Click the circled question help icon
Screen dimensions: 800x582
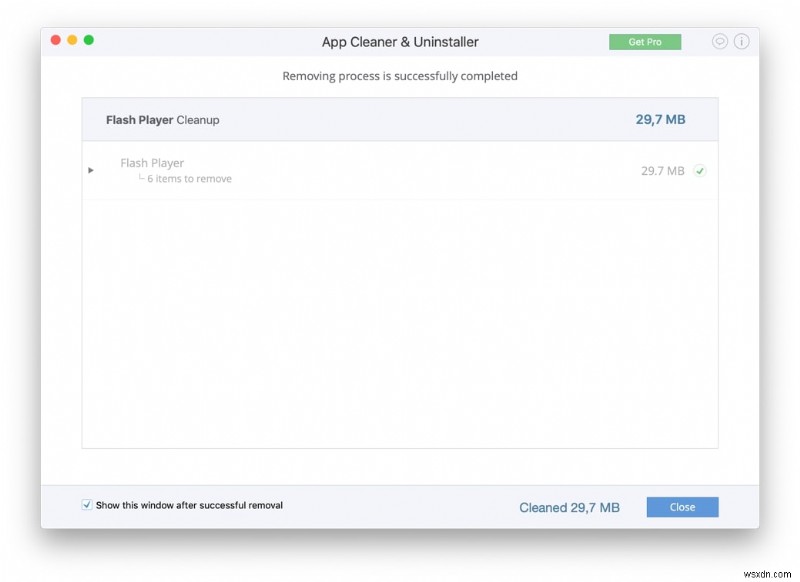tap(740, 41)
